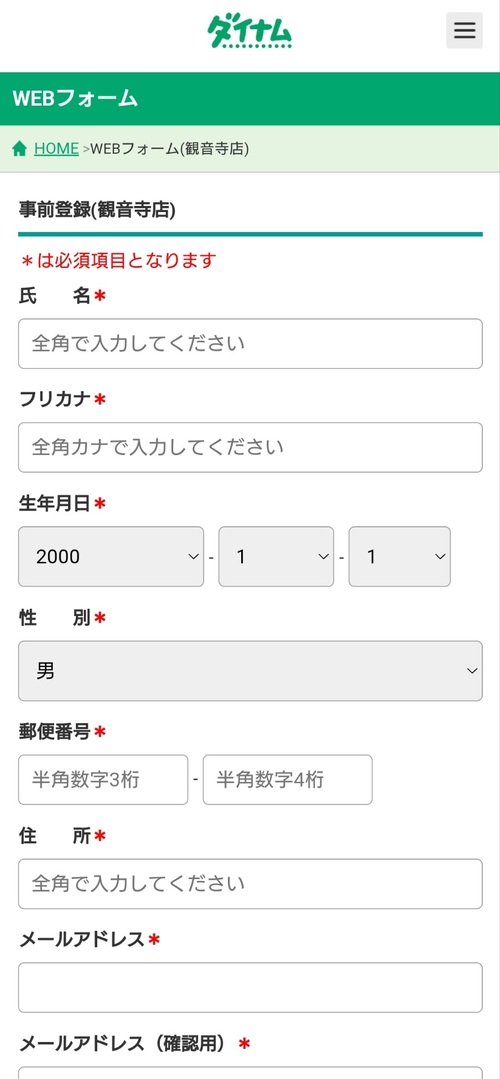Expand the 性別 gender dropdown

pyautogui.click(x=250, y=671)
